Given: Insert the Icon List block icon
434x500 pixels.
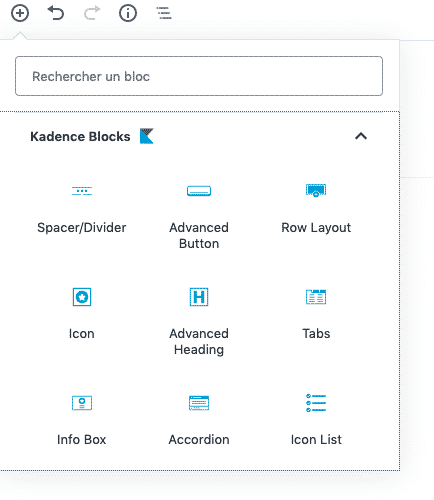Looking at the screenshot, I should coord(316,403).
